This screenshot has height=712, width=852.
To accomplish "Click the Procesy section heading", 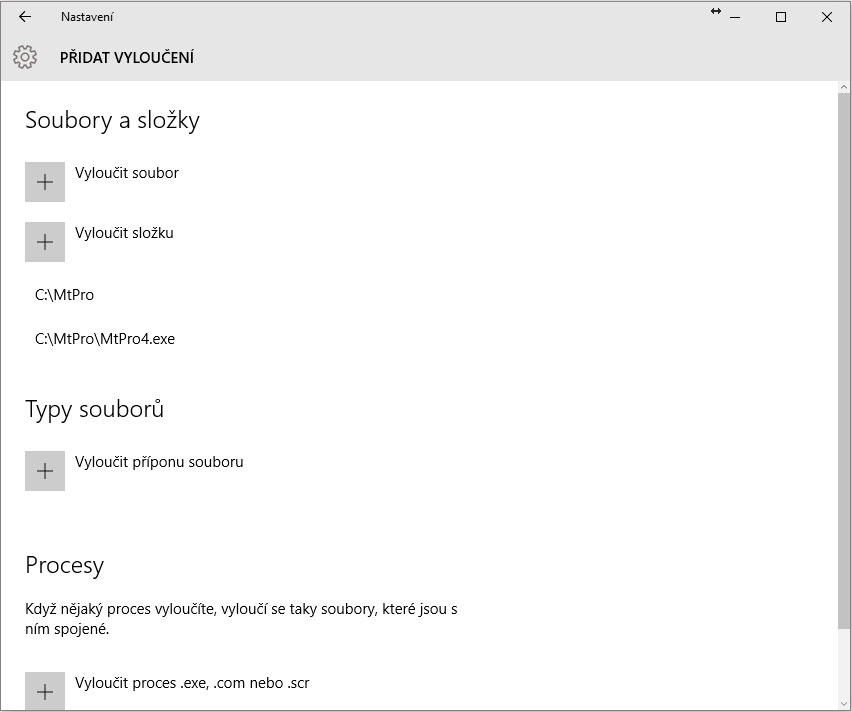I will coord(64,564).
